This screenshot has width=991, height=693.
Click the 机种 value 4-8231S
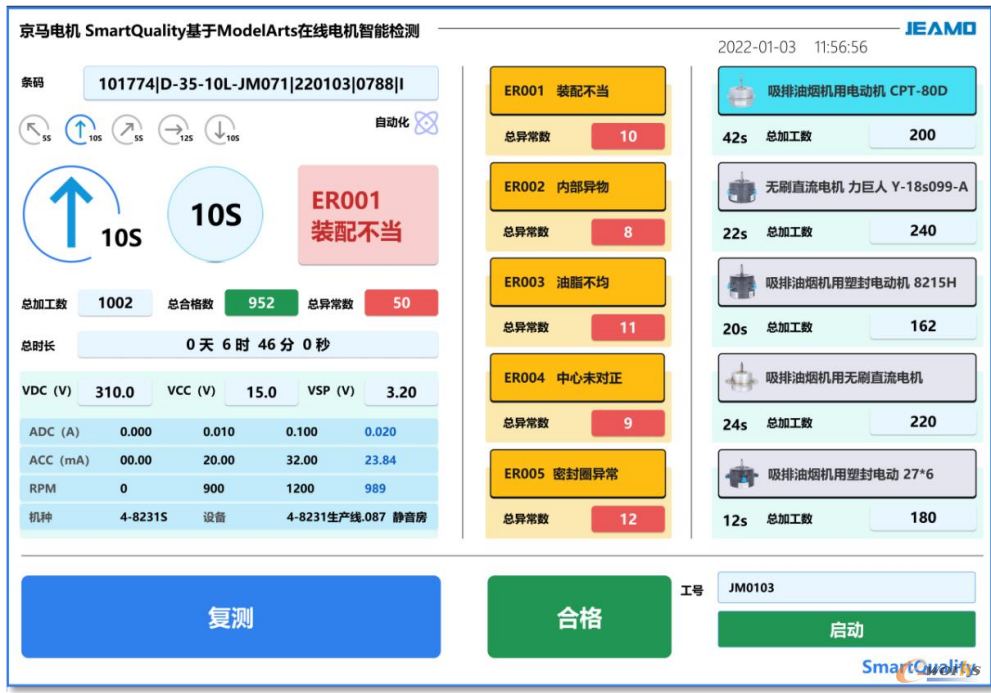143,517
